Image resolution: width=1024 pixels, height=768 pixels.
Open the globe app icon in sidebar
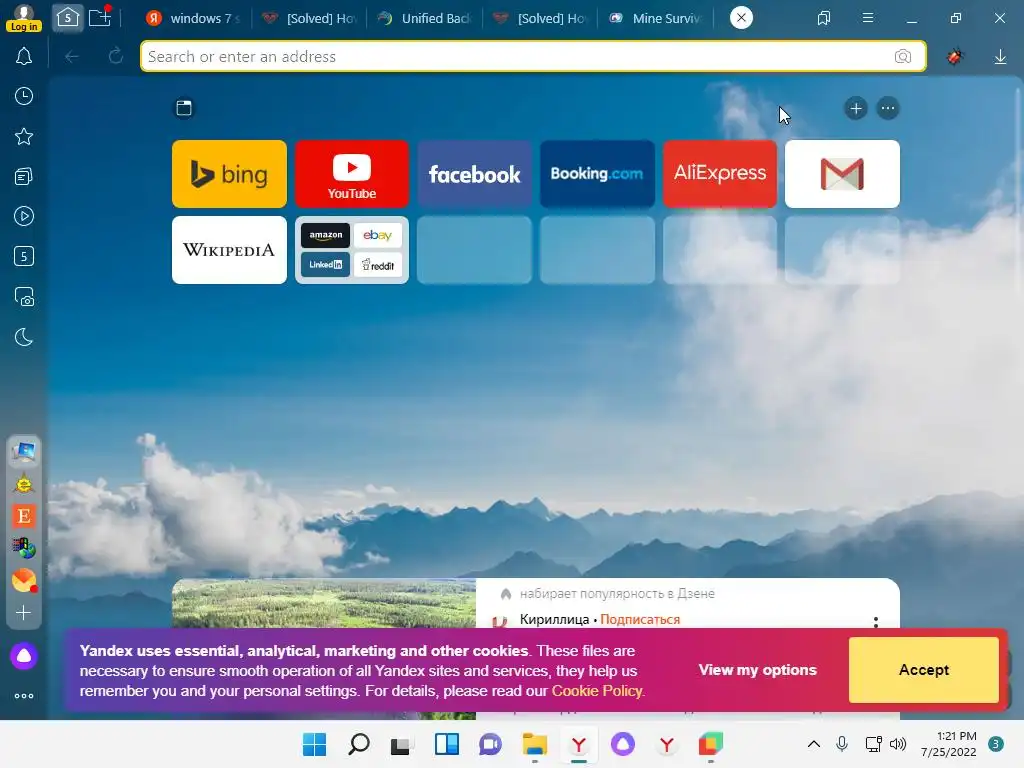pos(24,548)
